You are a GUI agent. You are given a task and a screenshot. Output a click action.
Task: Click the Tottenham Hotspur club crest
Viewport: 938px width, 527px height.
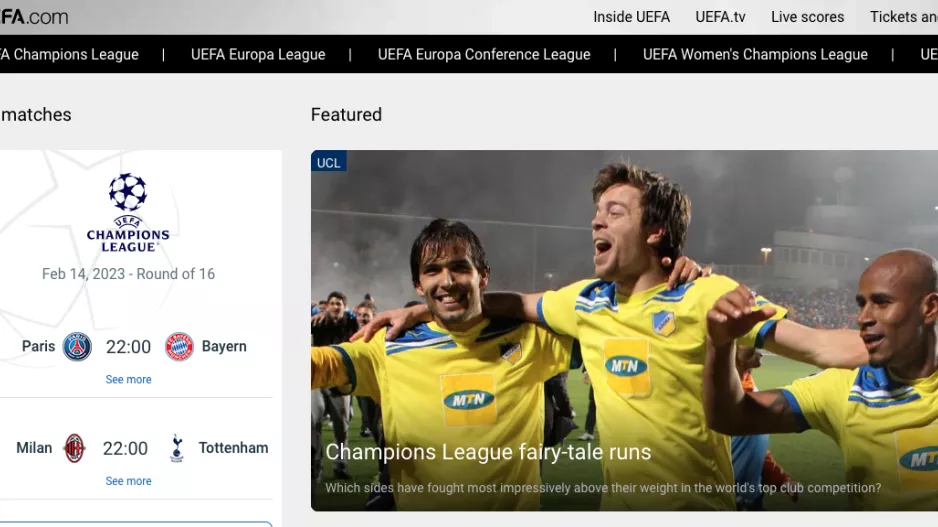[x=176, y=448]
